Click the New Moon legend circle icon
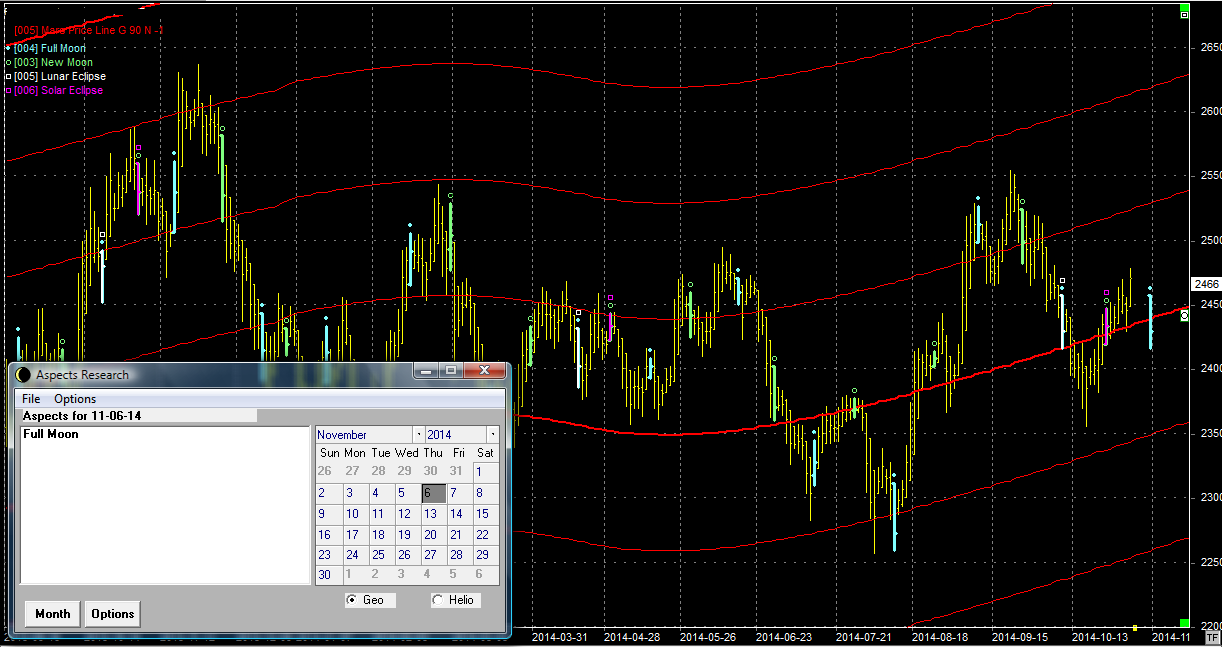The image size is (1222, 647). pos(8,62)
